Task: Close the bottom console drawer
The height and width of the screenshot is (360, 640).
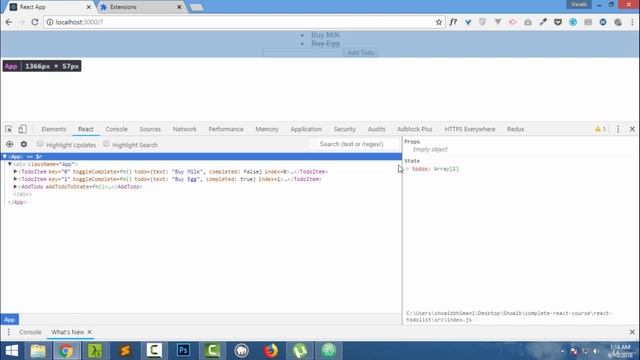Action: click(x=632, y=332)
